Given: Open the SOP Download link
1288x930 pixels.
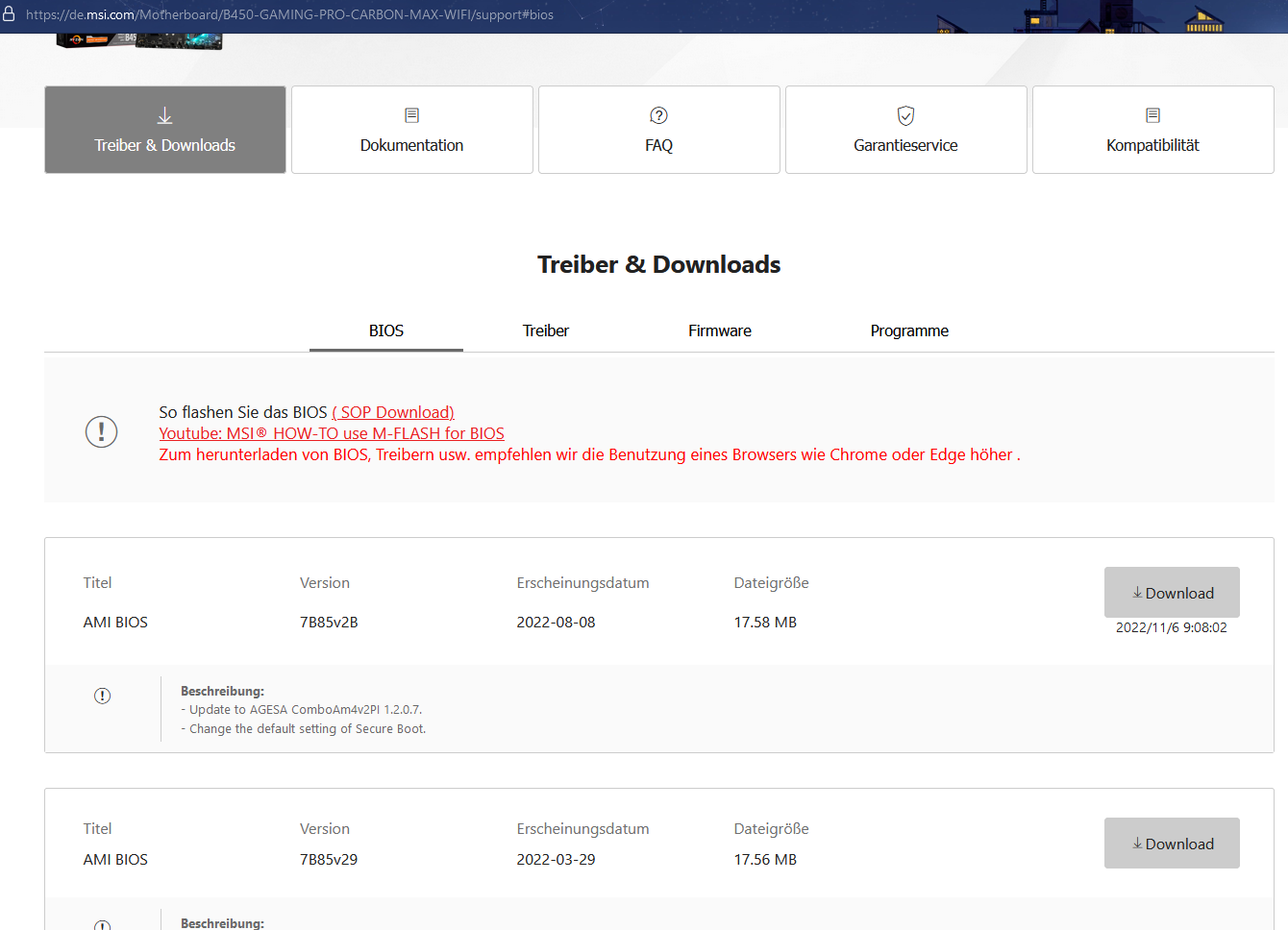Looking at the screenshot, I should click(x=393, y=412).
